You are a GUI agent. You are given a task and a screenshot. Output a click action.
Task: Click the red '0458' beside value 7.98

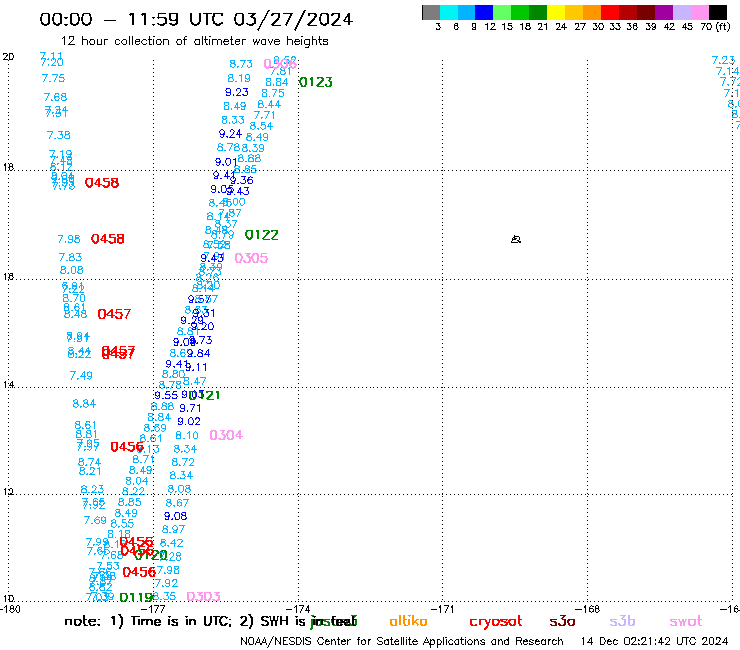tap(108, 239)
